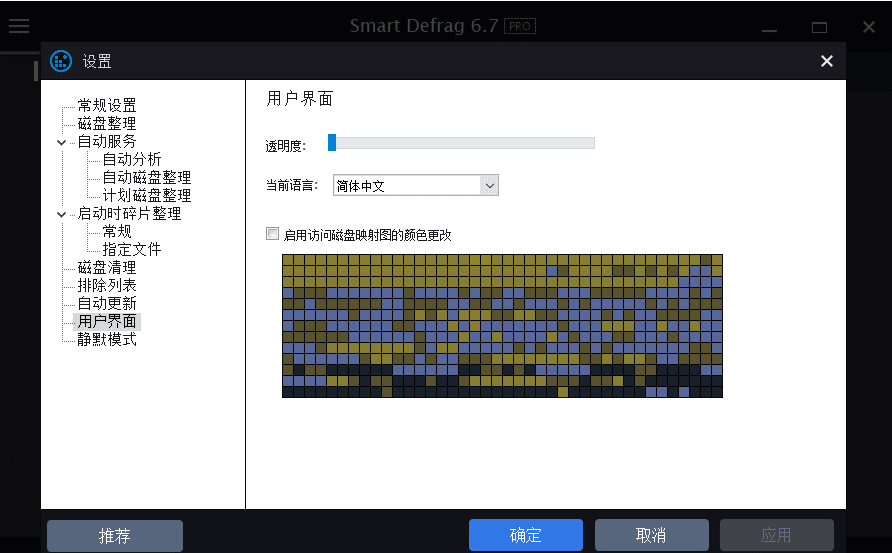Click the 用户界面 page heading

click(x=300, y=99)
